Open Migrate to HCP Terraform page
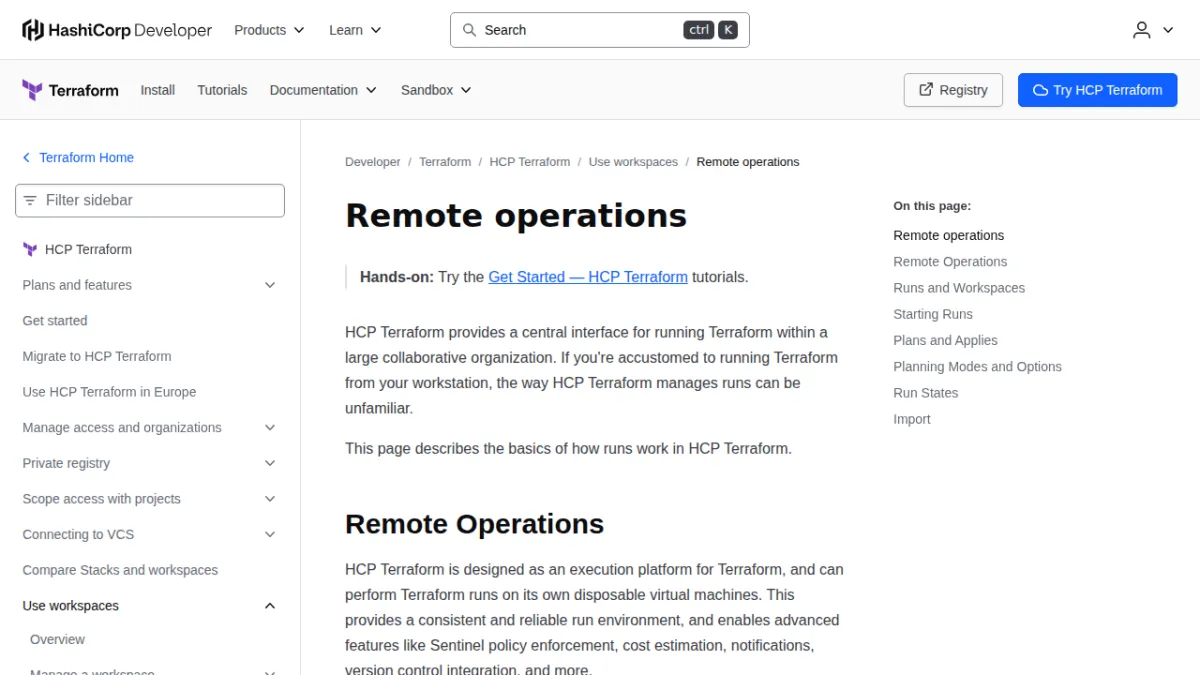The image size is (1200, 675). tap(97, 356)
